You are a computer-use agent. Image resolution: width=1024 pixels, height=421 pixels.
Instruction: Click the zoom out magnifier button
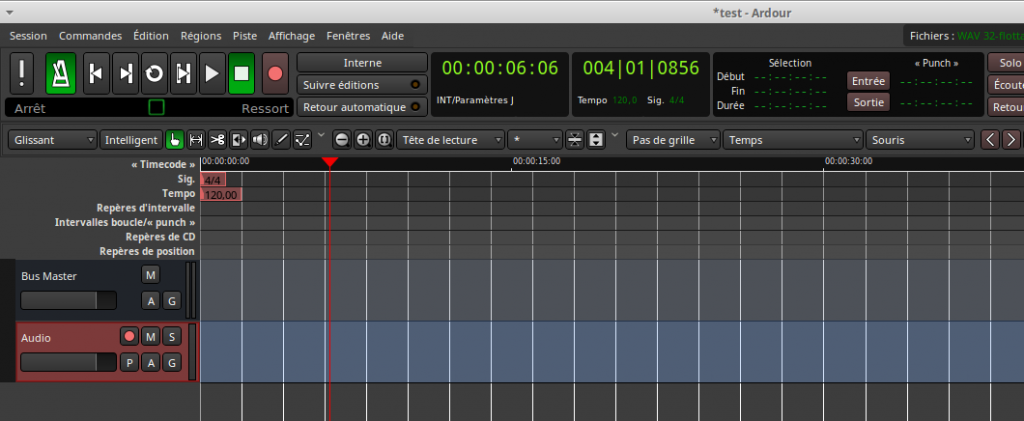click(342, 140)
